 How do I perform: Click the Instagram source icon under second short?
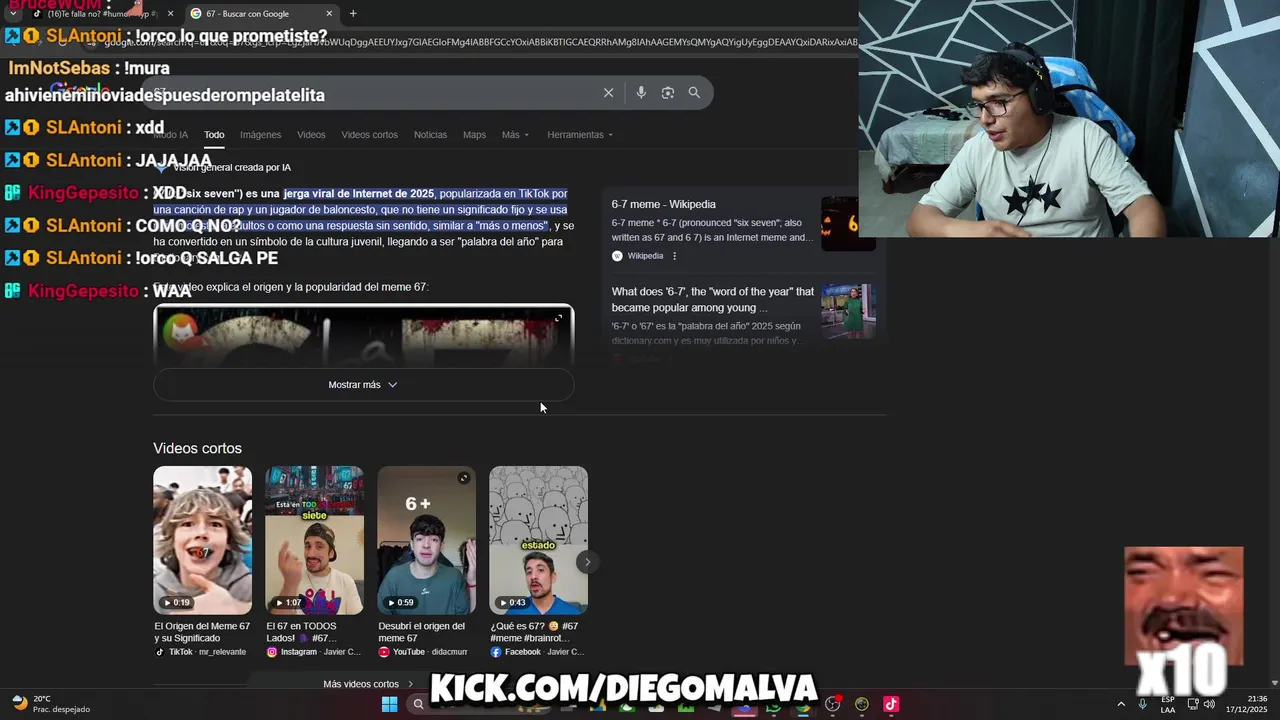click(272, 652)
